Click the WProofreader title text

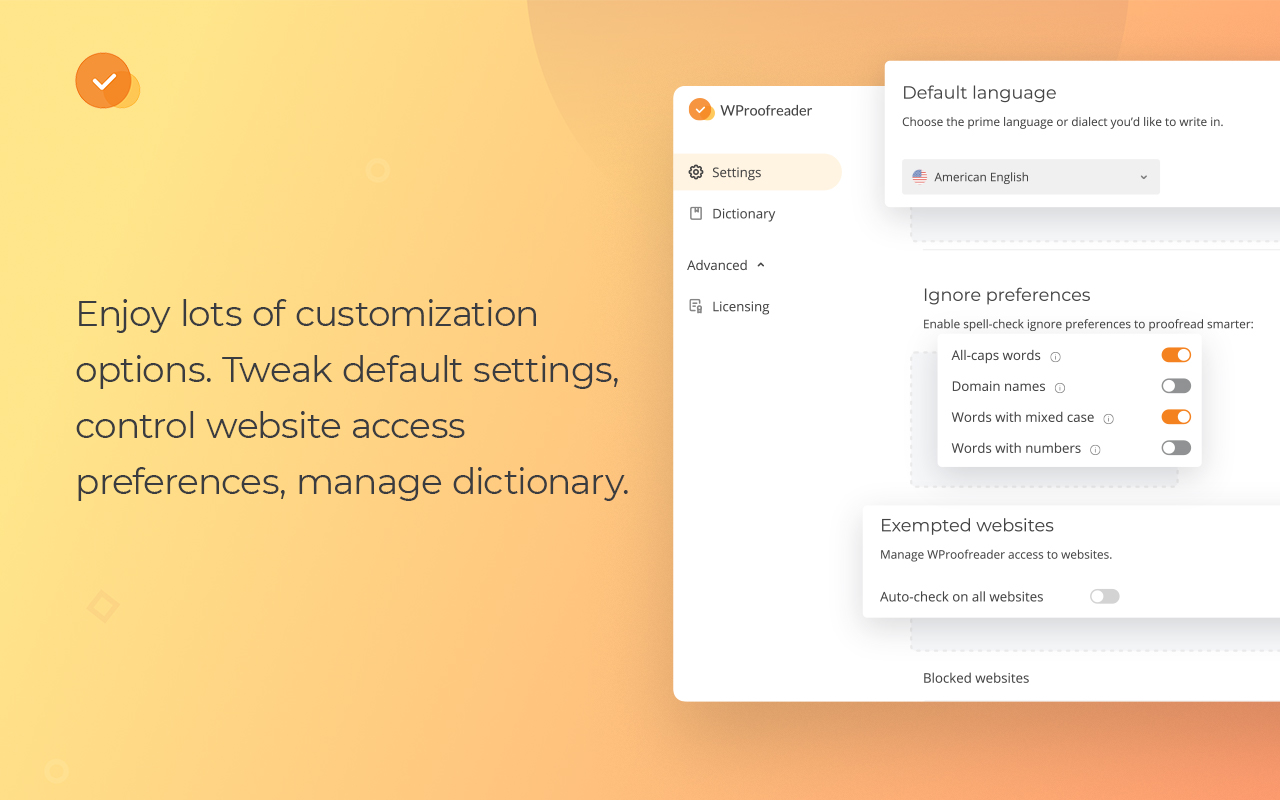[x=766, y=111]
